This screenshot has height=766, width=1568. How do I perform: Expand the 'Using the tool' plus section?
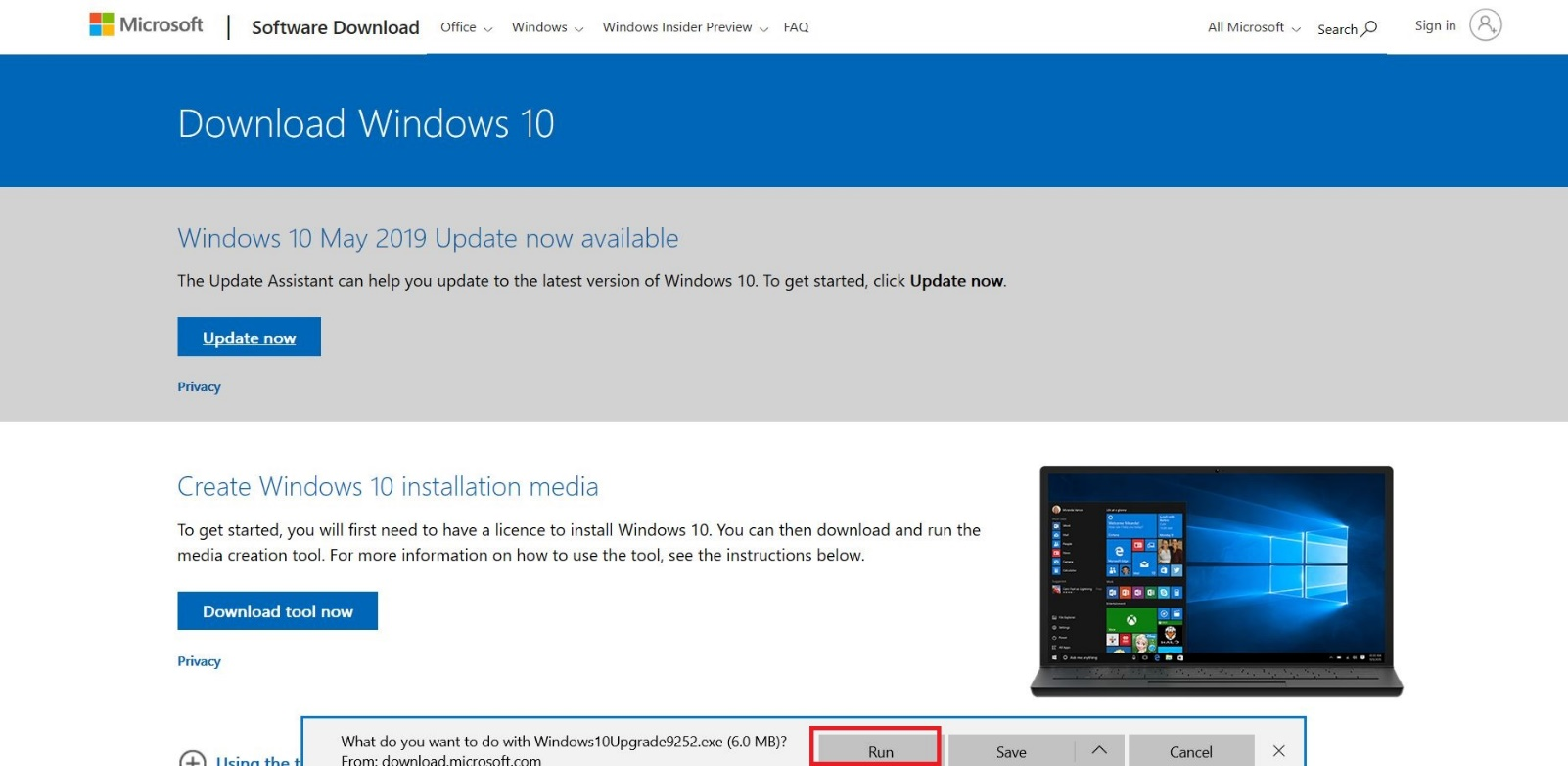[x=193, y=759]
